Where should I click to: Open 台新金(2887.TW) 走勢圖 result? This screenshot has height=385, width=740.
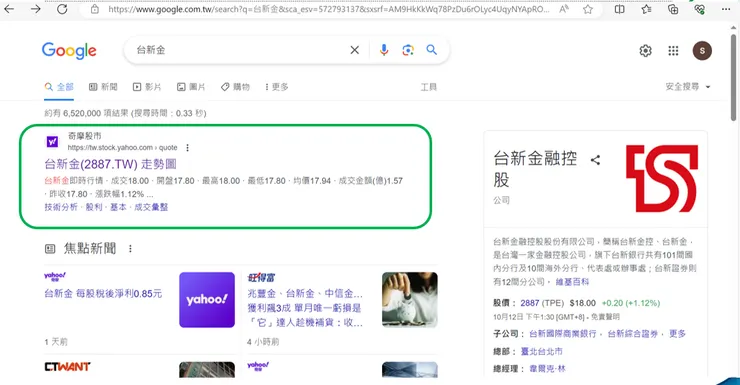110,164
